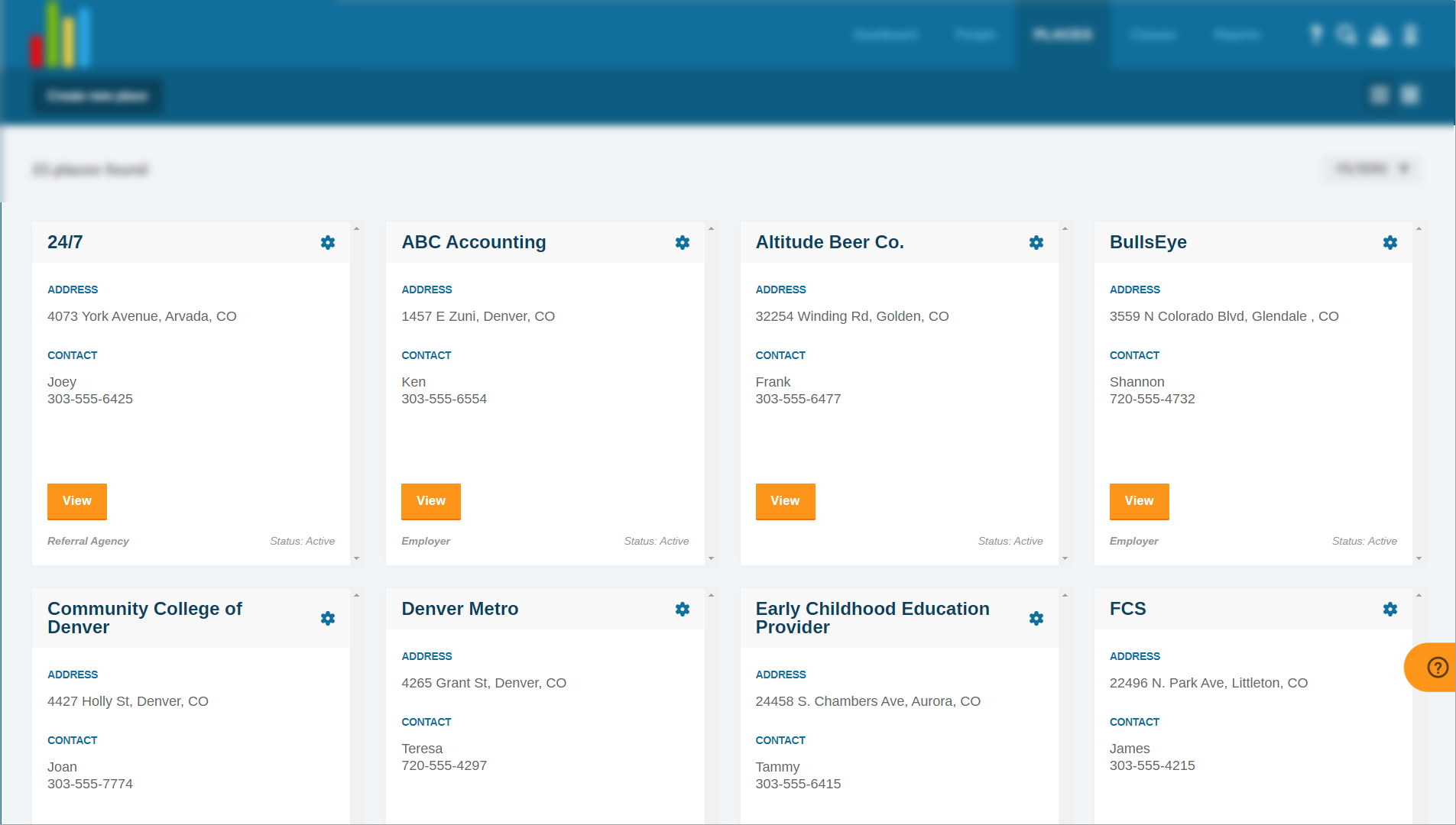
Task: Click phone number 720-555-4732
Action: point(1153,399)
